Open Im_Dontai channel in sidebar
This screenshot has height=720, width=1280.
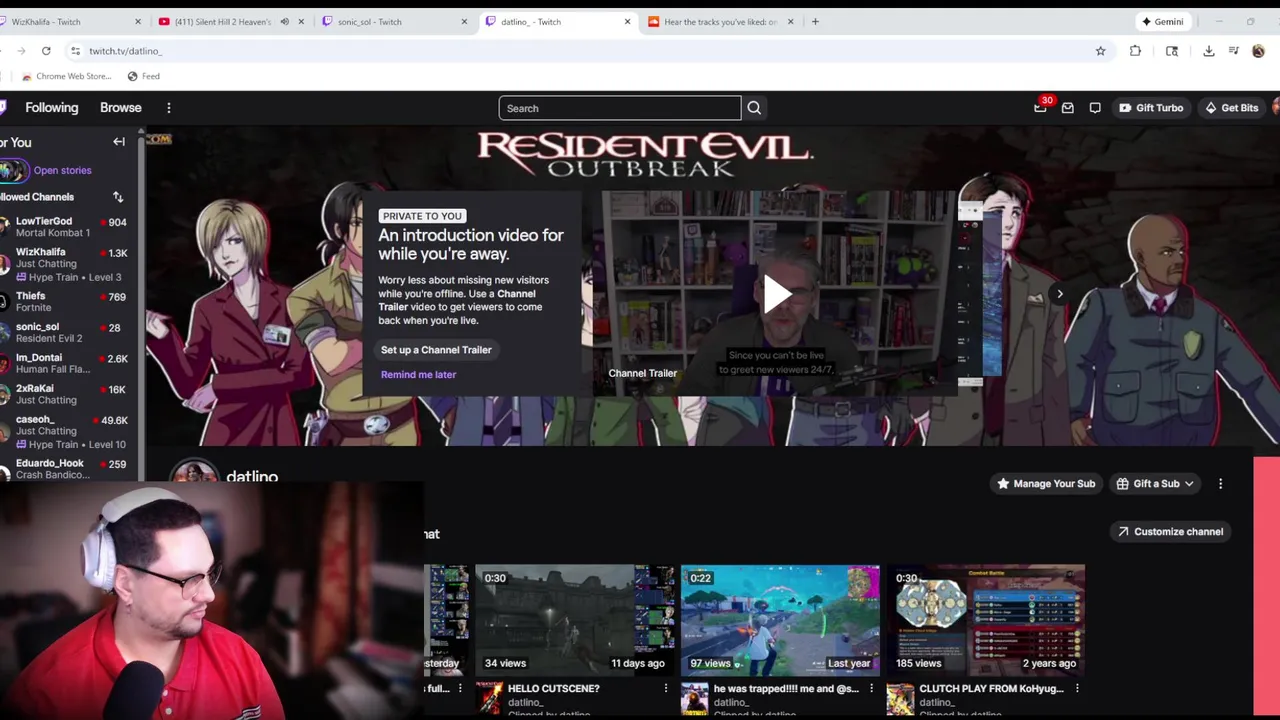coord(64,364)
